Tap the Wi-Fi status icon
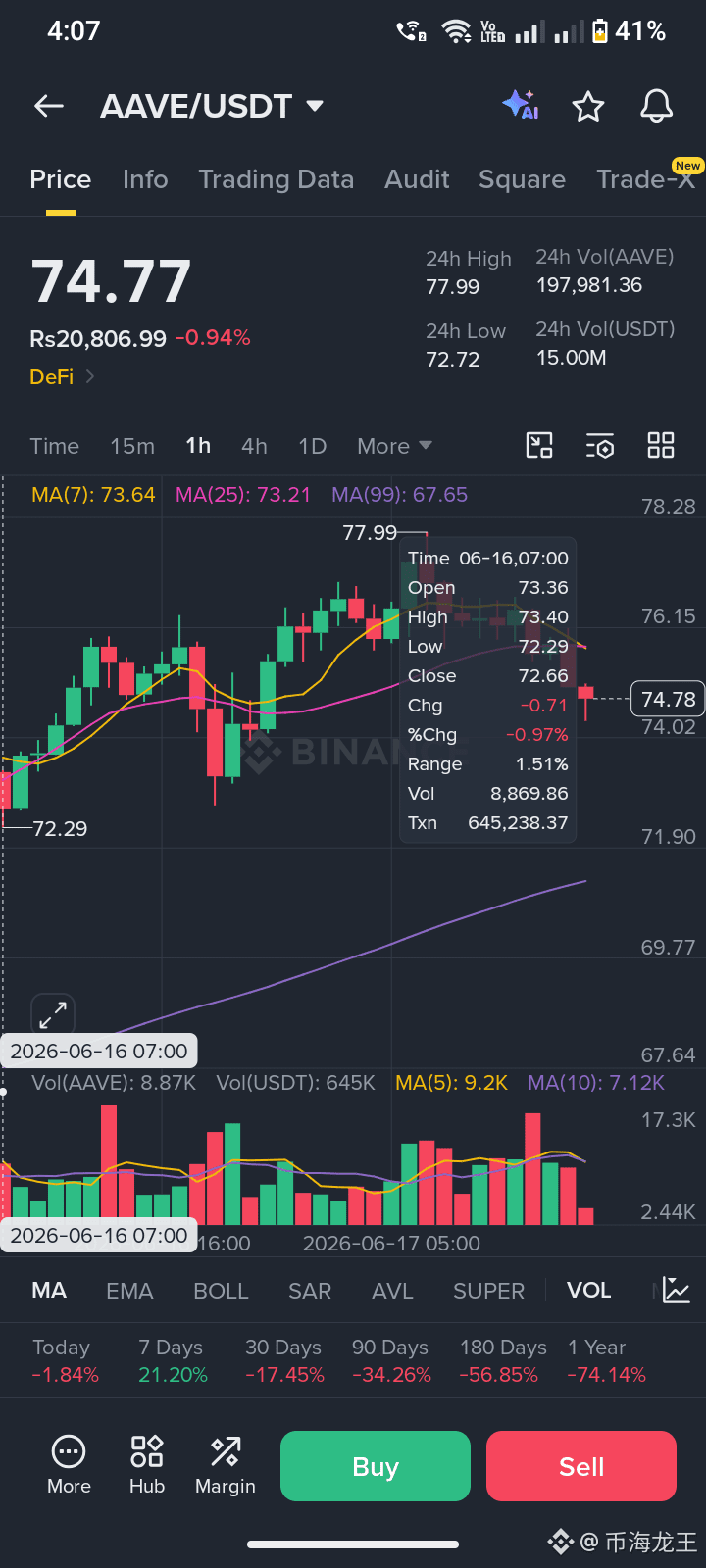This screenshot has width=706, height=1568. pyautogui.click(x=456, y=31)
